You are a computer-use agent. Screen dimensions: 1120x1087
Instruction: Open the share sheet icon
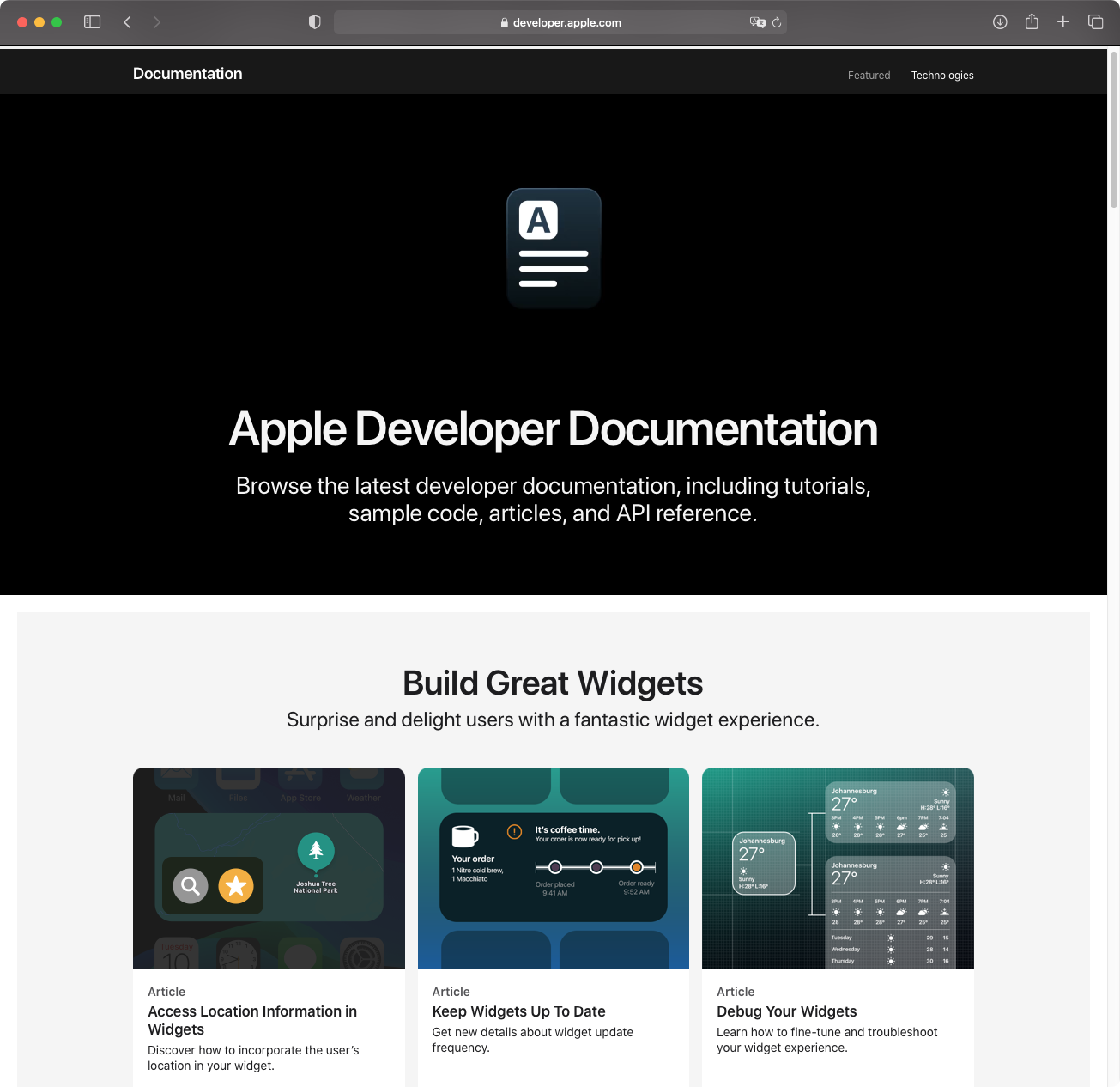pyautogui.click(x=1032, y=21)
